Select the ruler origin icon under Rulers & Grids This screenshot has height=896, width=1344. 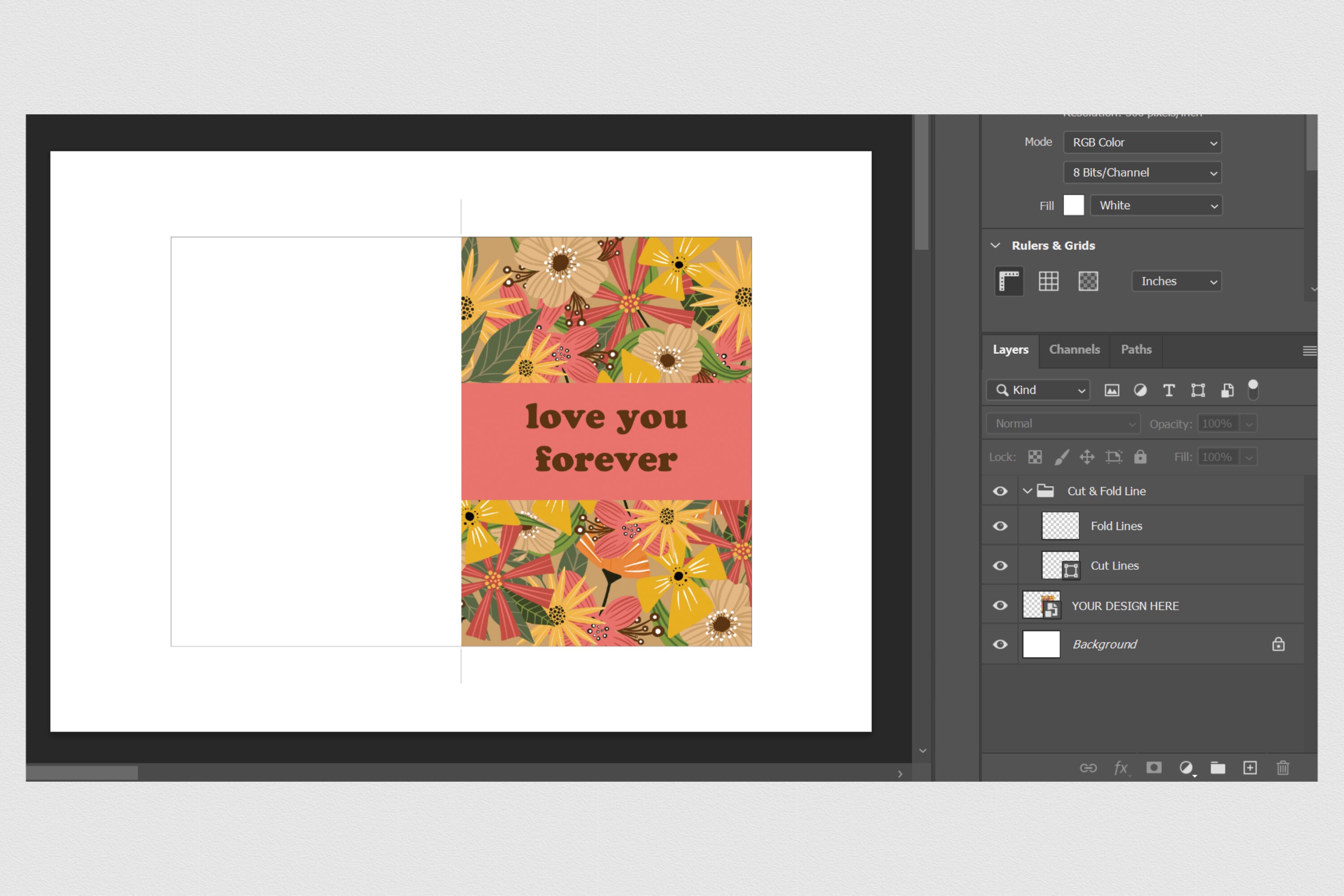coord(1008,281)
